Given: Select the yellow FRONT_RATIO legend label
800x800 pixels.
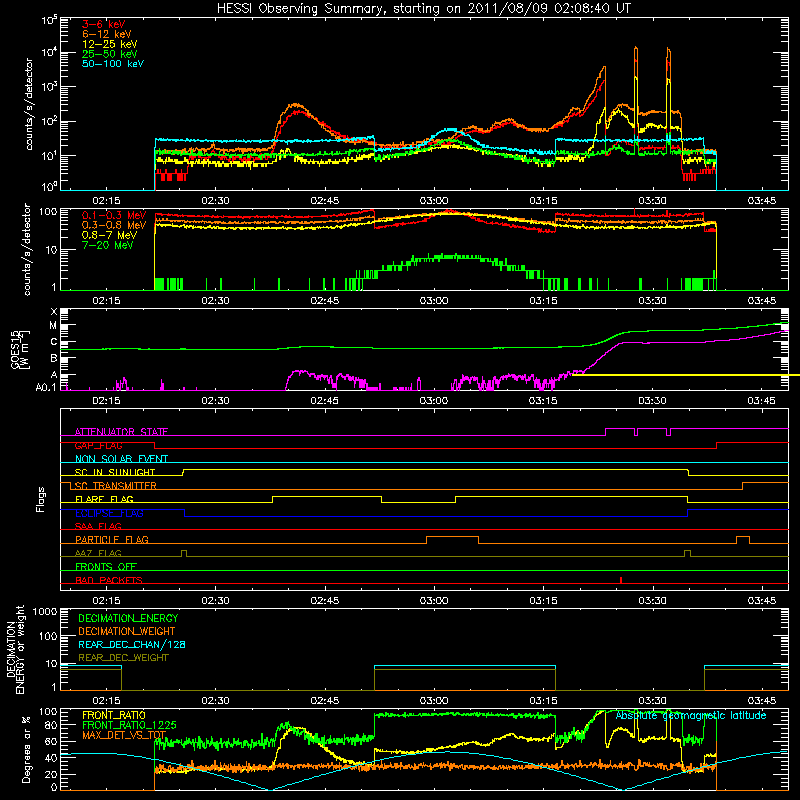Looking at the screenshot, I should click(114, 715).
